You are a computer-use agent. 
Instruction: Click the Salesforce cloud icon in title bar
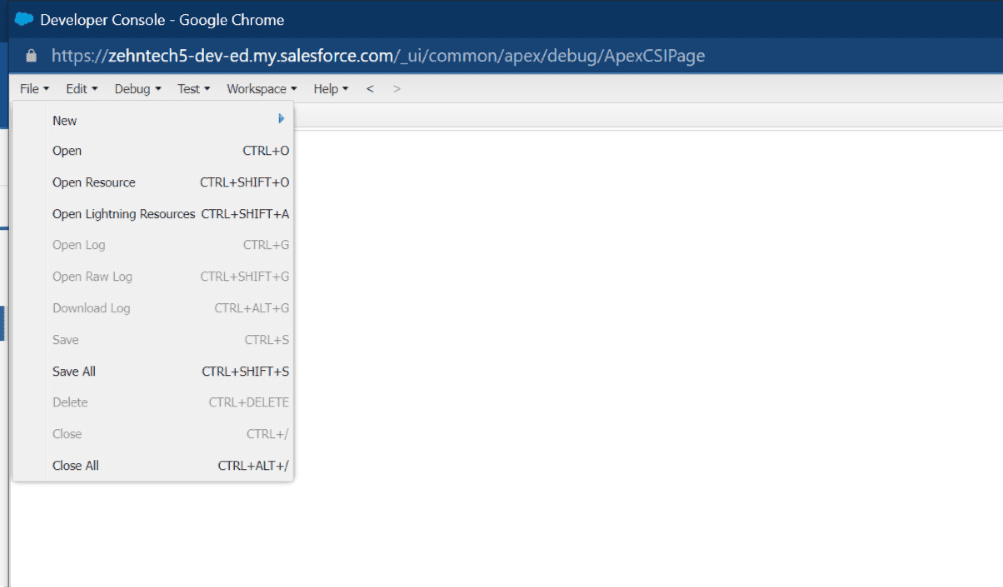[x=24, y=20]
